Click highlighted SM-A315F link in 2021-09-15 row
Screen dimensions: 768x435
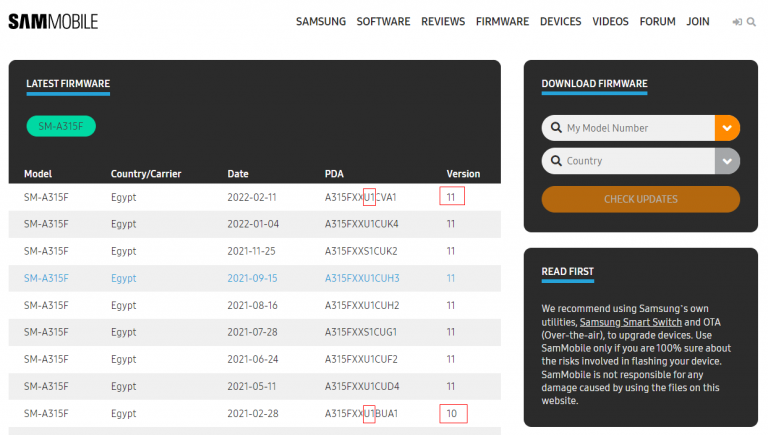tap(46, 278)
